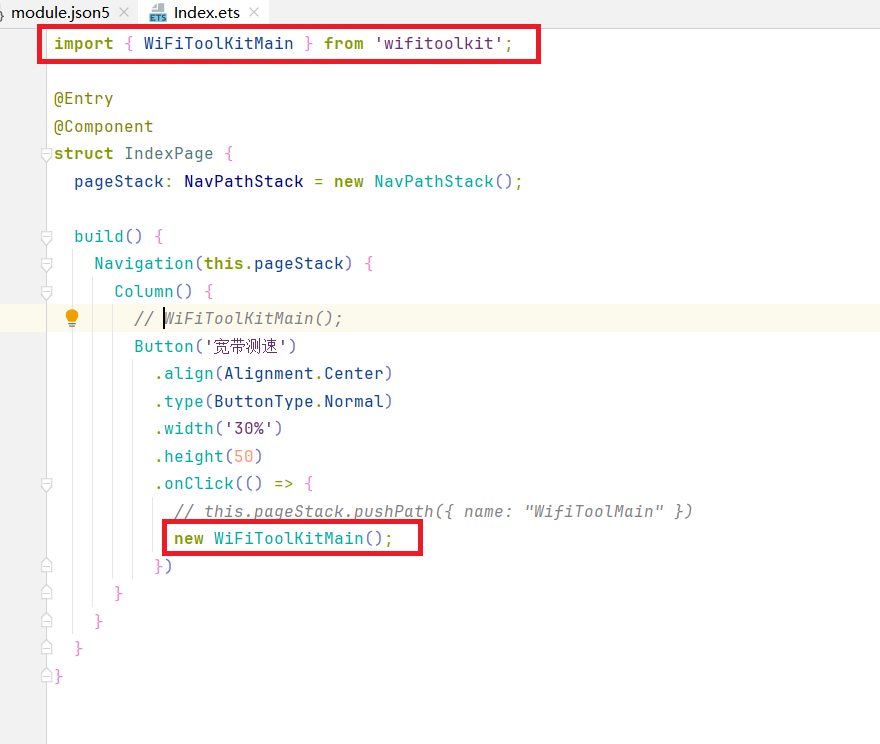Image resolution: width=880 pixels, height=744 pixels.
Task: Click the Column() component call
Action: pos(153,292)
